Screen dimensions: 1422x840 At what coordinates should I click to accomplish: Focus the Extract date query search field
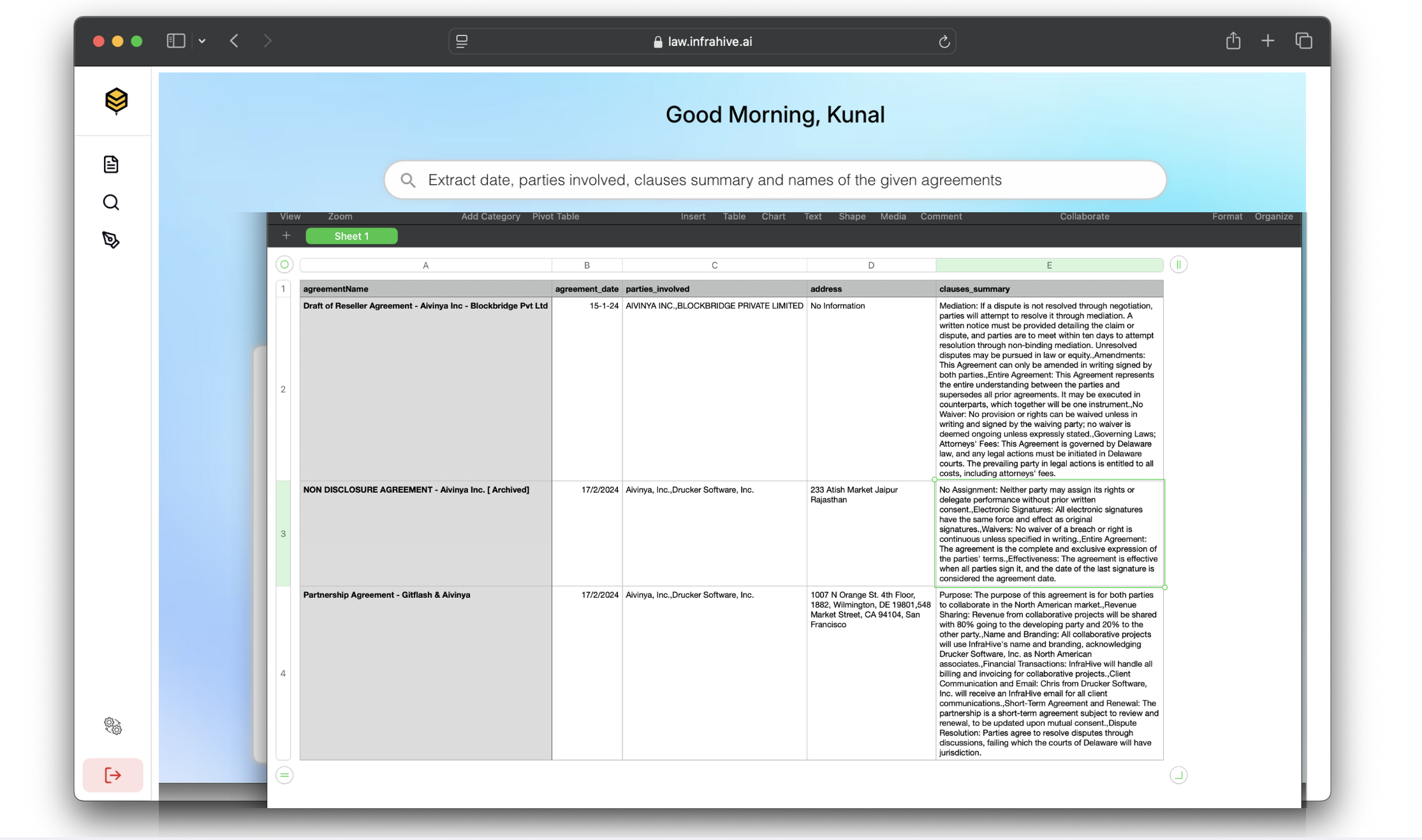775,180
